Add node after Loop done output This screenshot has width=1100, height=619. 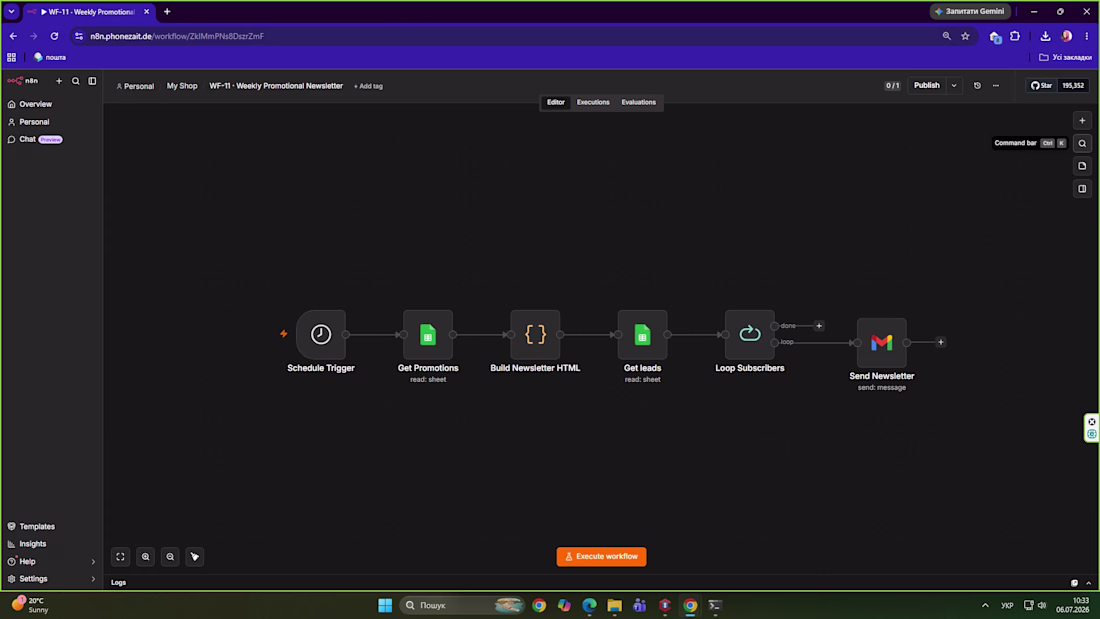[819, 326]
